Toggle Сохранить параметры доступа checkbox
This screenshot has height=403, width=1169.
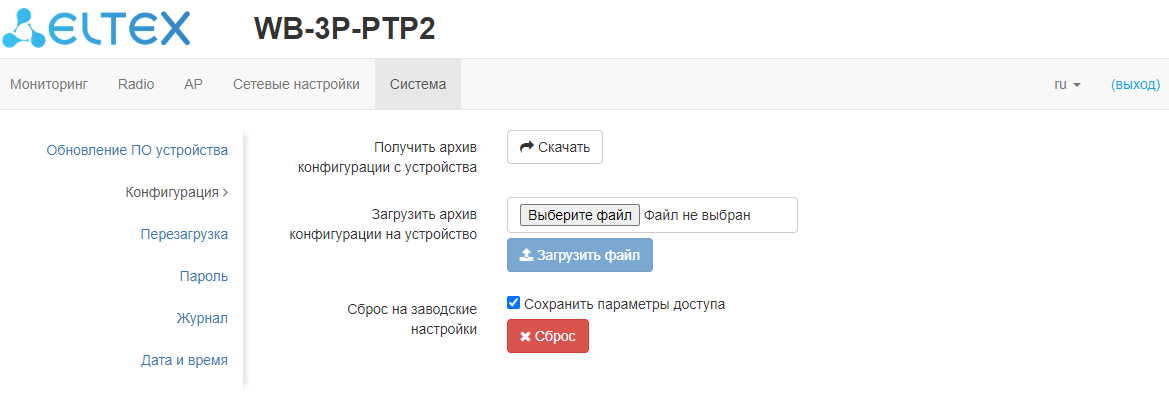click(x=514, y=303)
